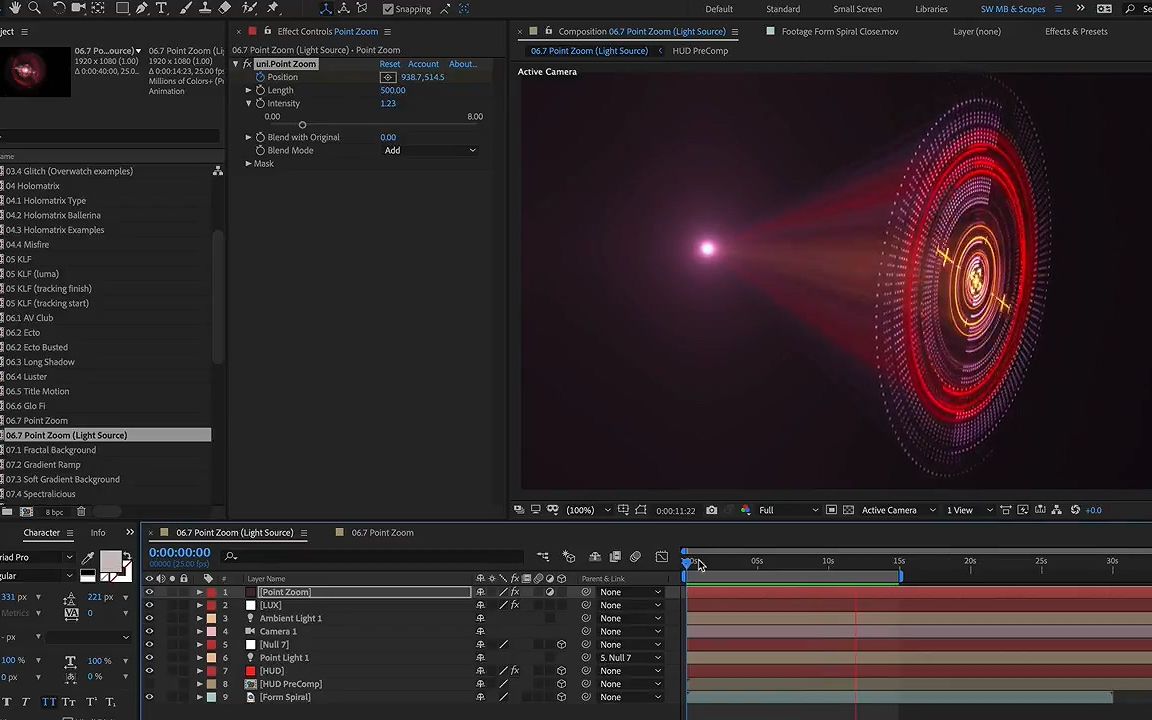1152x720 pixels.
Task: Open the Character panel
Action: 41,532
